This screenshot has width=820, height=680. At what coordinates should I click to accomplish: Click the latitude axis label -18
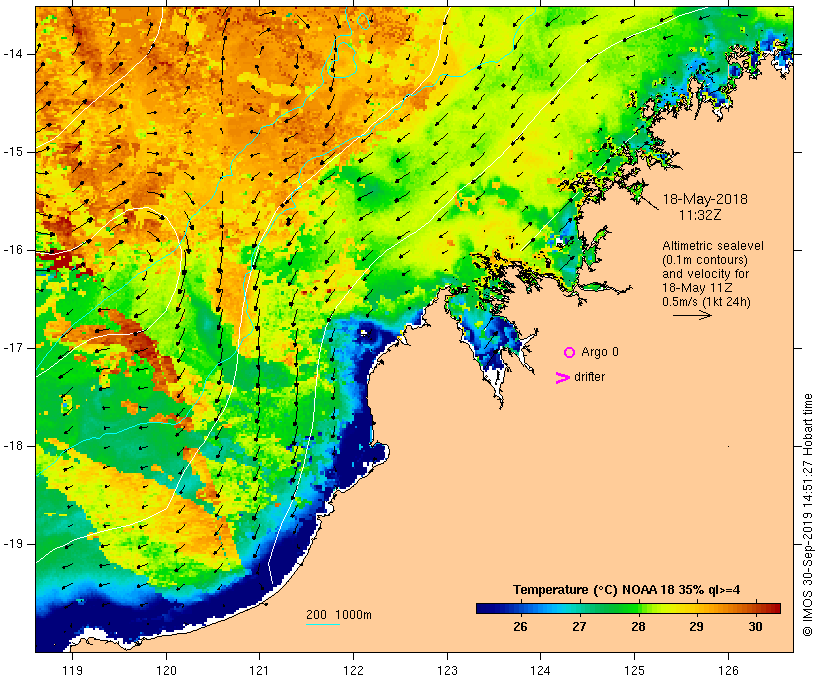pyautogui.click(x=13, y=446)
